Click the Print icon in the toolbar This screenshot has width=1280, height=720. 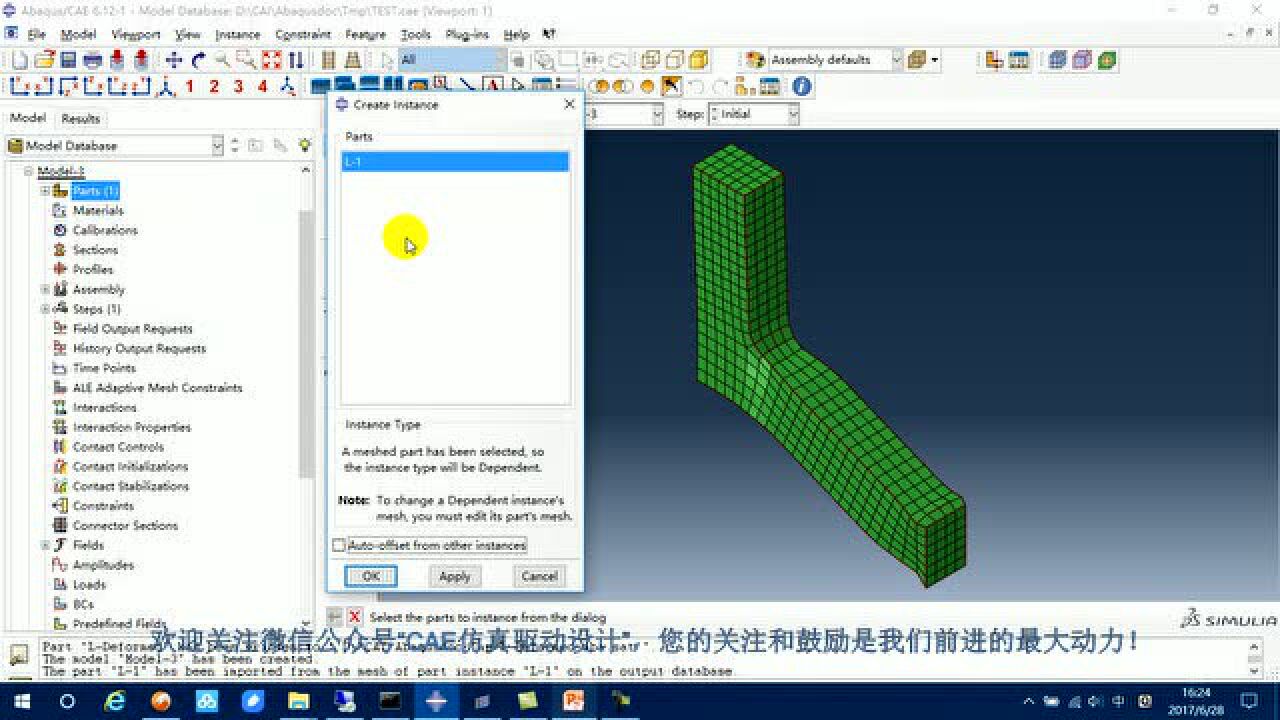(x=92, y=60)
